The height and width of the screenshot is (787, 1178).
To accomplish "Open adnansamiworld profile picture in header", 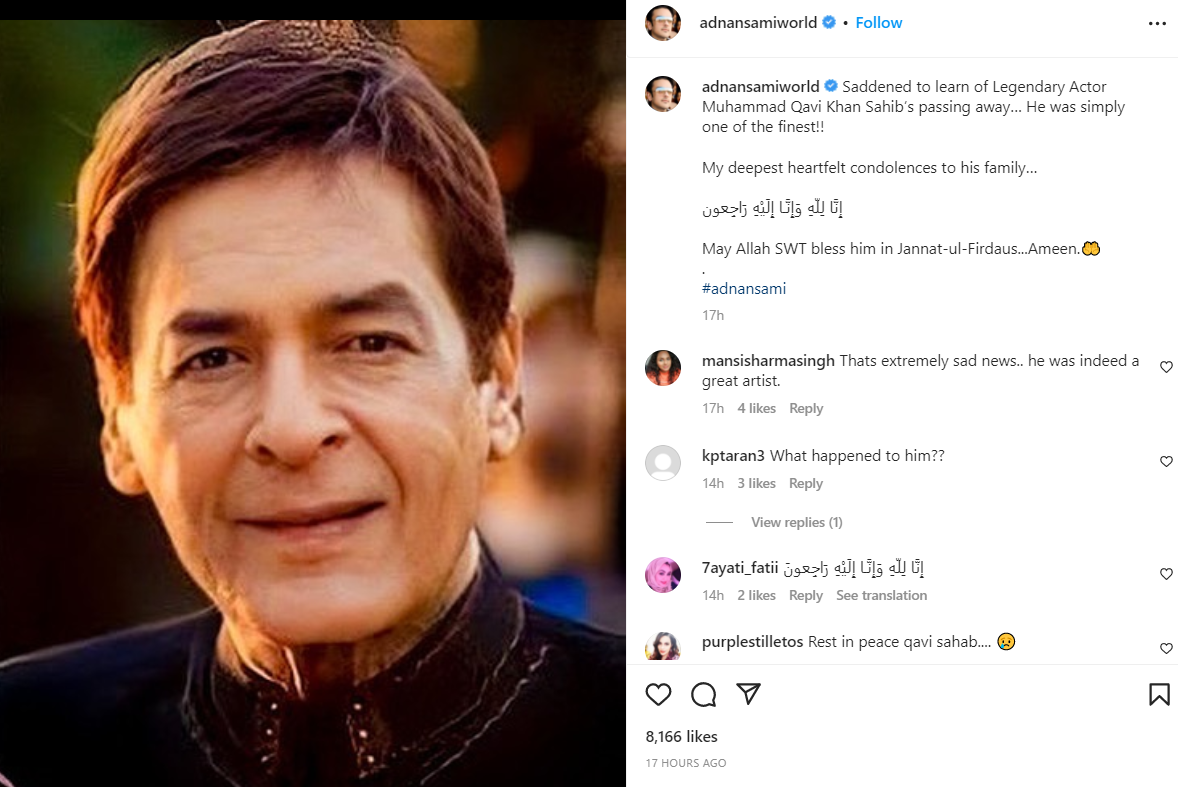I will (663, 23).
